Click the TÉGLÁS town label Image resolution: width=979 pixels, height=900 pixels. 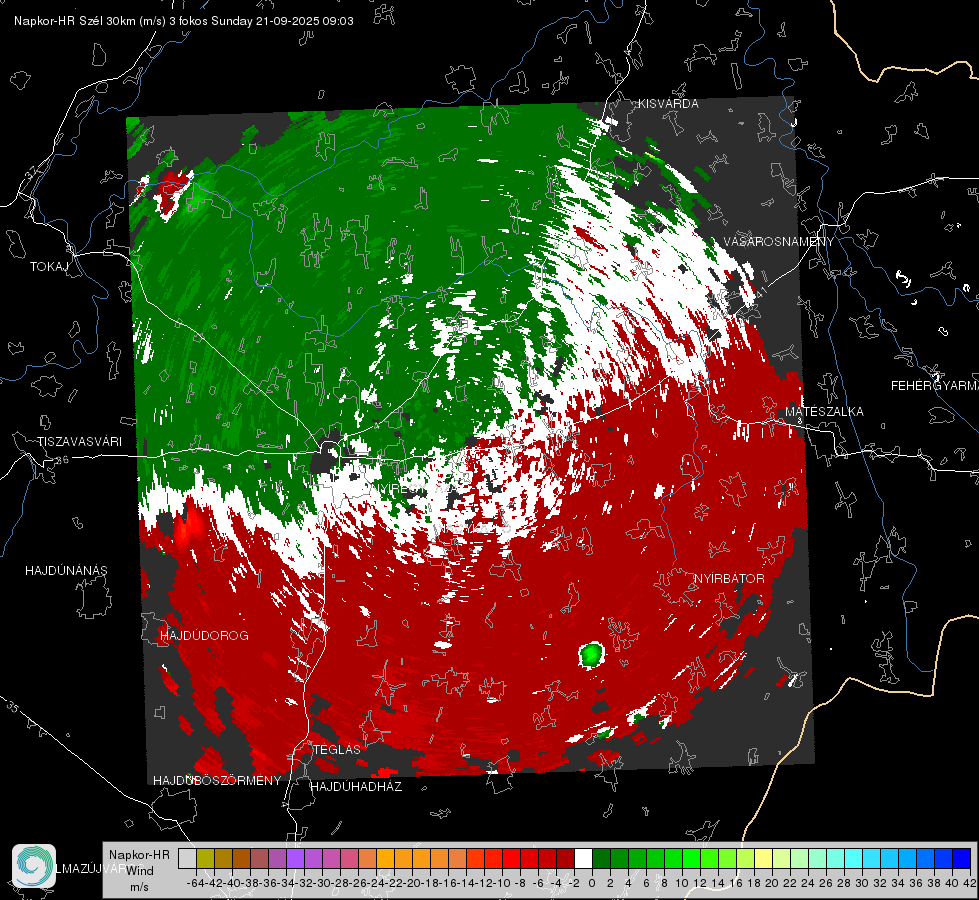(x=337, y=750)
